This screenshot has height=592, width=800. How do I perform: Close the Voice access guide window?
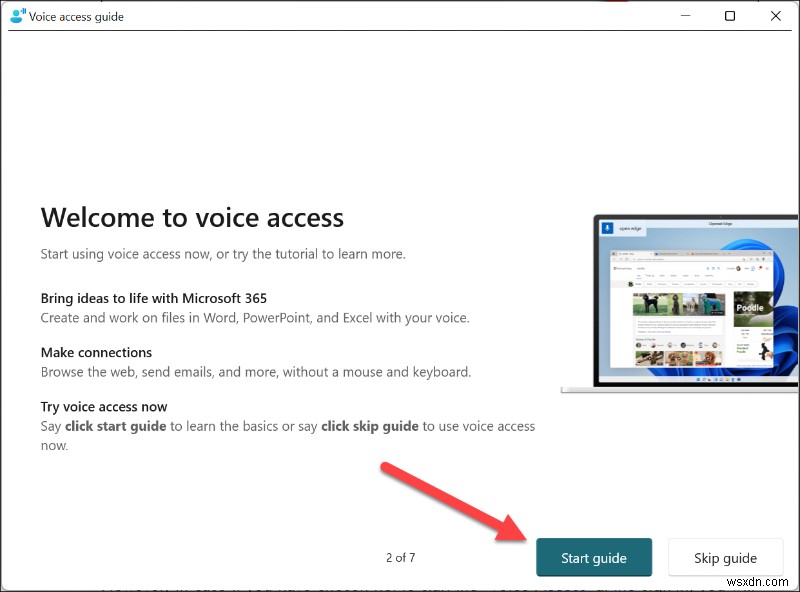(x=777, y=16)
